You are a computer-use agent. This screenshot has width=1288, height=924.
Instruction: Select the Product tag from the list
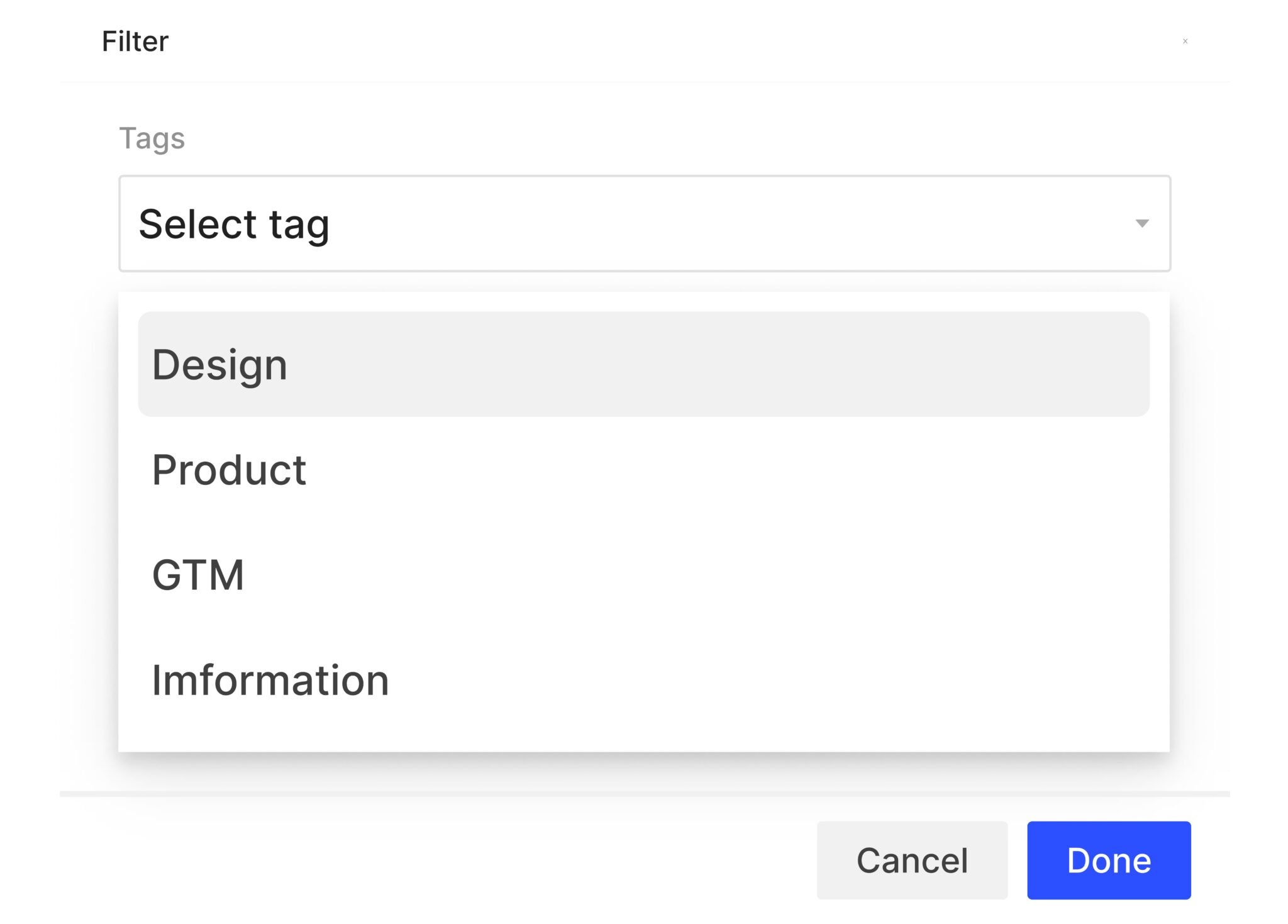click(x=644, y=469)
